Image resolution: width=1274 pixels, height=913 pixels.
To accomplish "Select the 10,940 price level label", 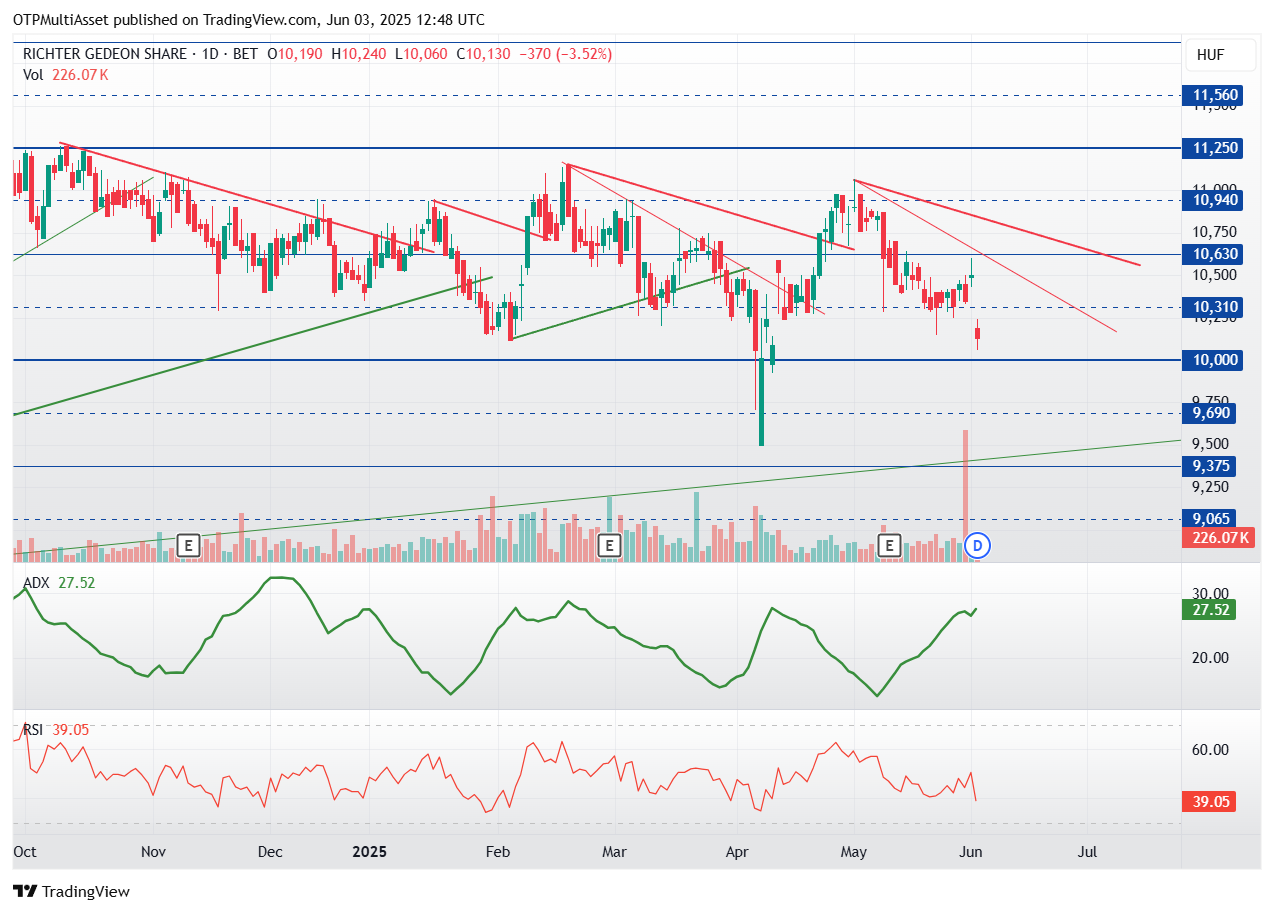I will pyautogui.click(x=1215, y=200).
